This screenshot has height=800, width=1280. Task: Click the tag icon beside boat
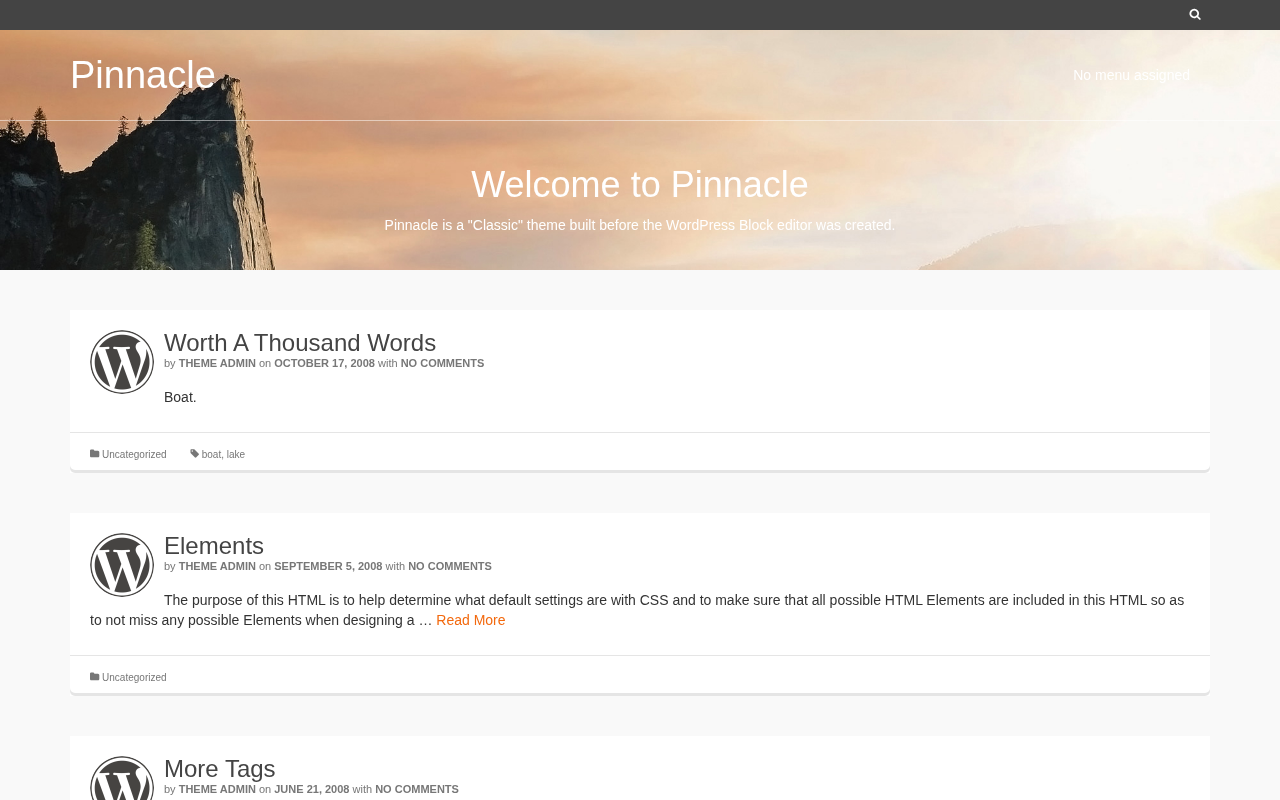pos(195,454)
